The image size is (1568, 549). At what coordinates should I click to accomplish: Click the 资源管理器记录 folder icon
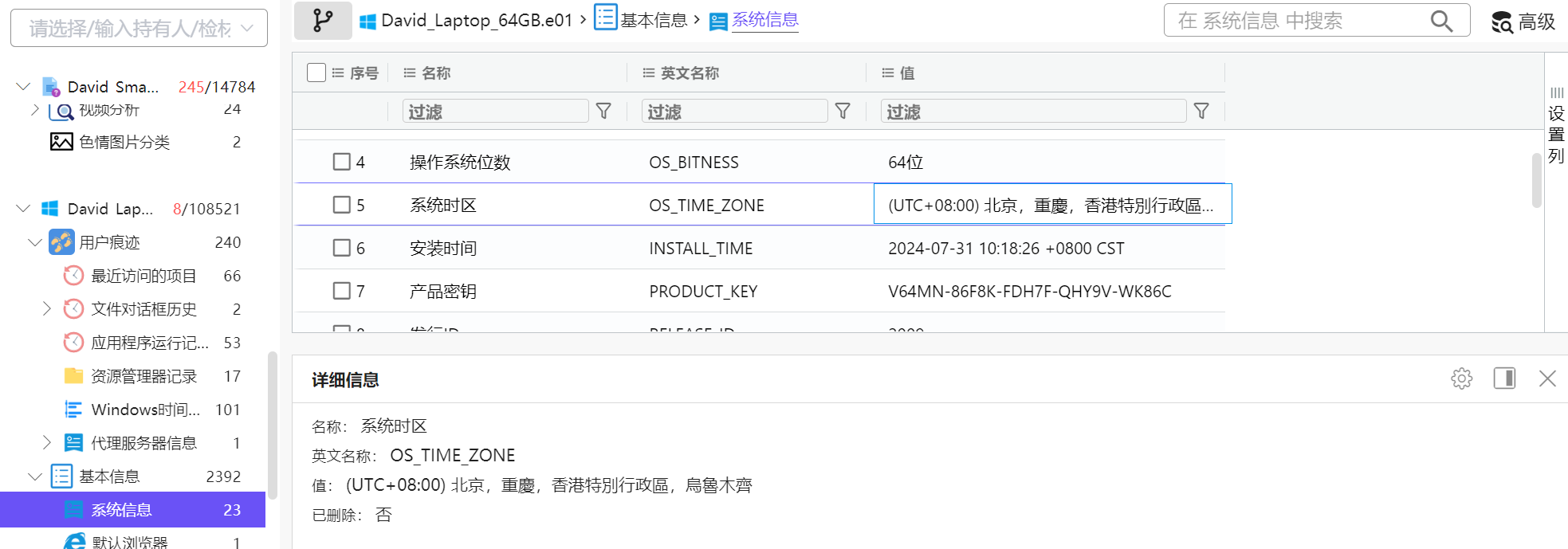click(73, 376)
